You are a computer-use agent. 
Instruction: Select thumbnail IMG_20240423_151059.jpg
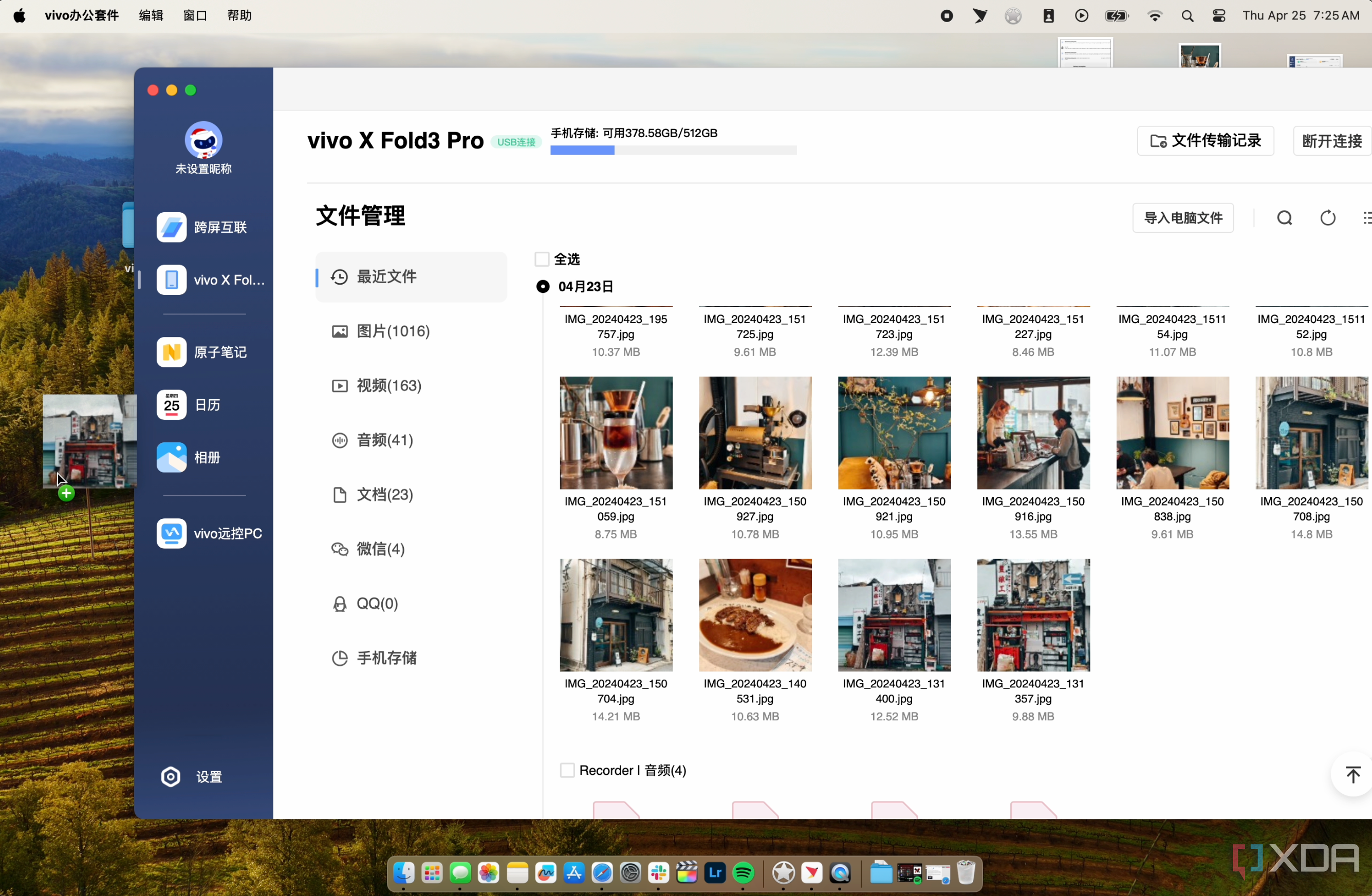616,433
